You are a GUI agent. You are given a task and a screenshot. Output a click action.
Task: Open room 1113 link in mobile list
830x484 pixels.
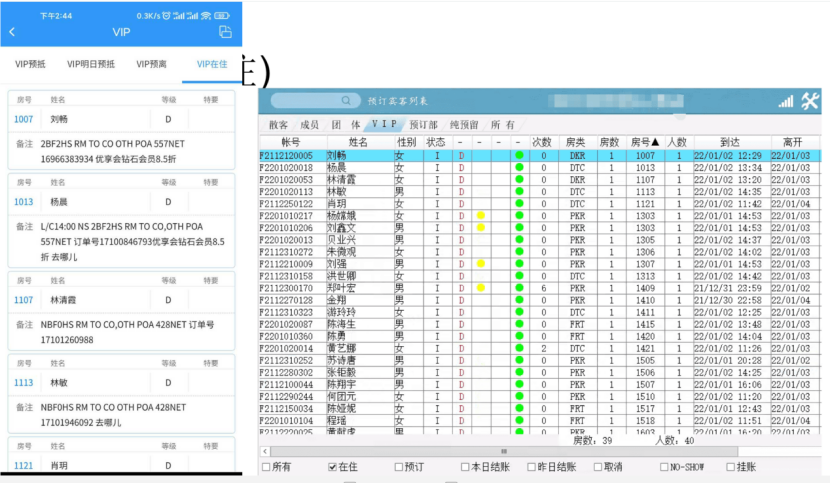[x=23, y=382]
